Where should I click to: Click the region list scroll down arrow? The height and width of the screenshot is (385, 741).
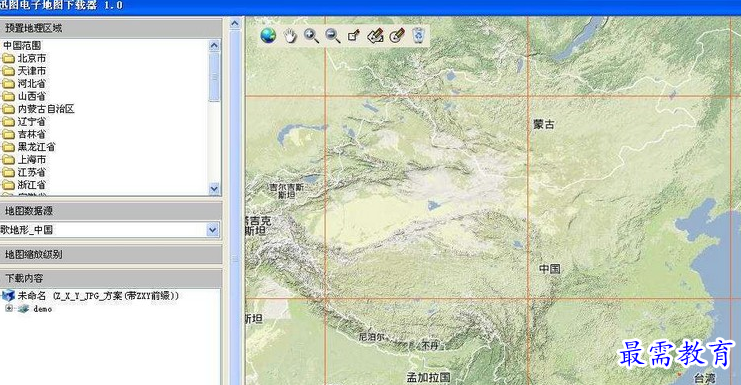tap(214, 189)
